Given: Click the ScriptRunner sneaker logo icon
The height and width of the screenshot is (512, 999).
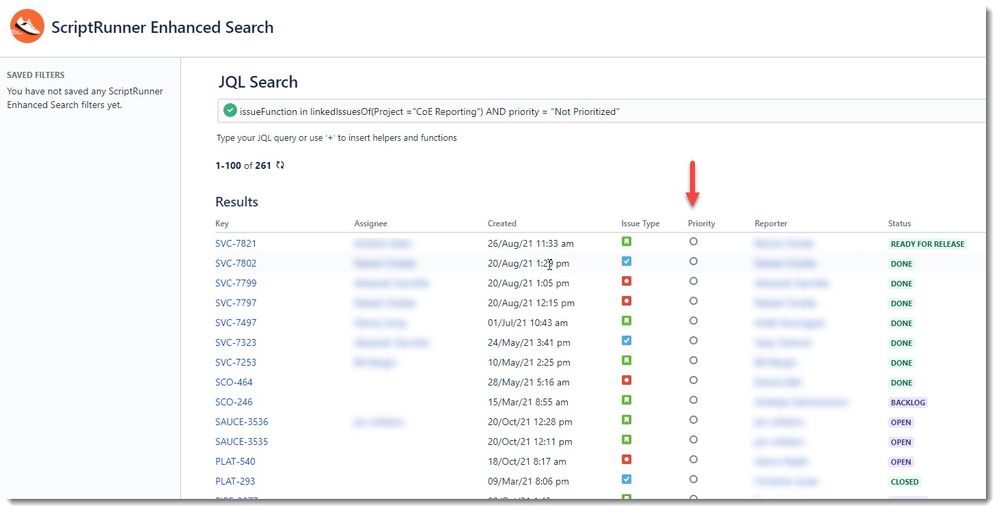Looking at the screenshot, I should click(x=27, y=27).
